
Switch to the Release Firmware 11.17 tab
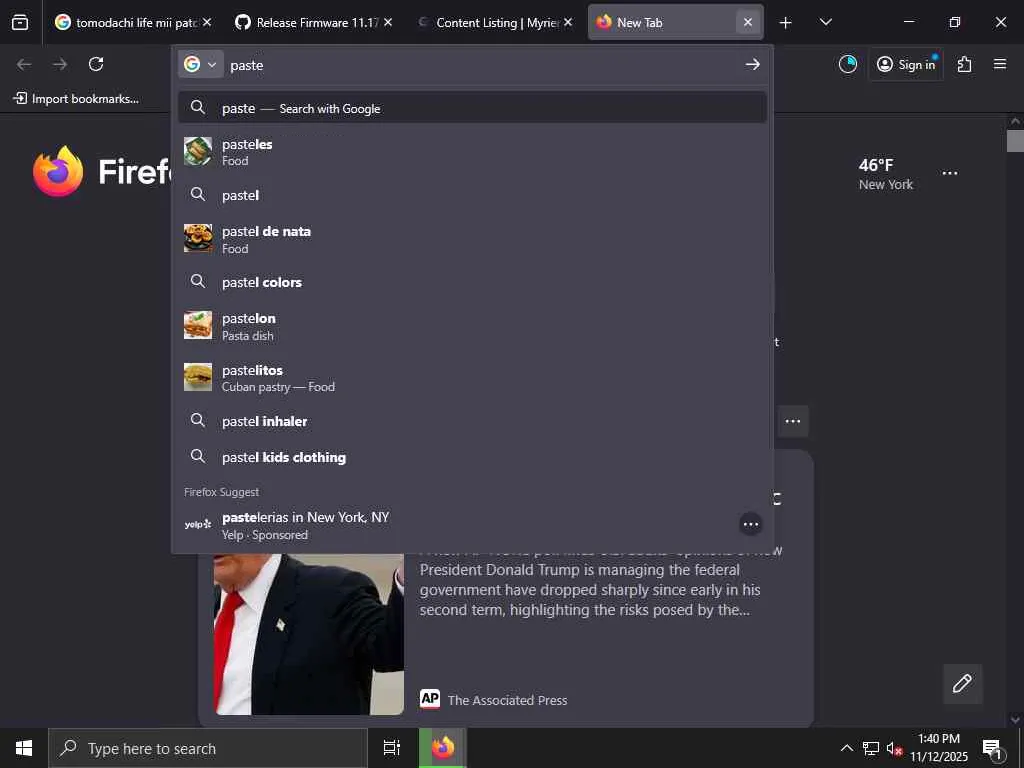pyautogui.click(x=313, y=22)
